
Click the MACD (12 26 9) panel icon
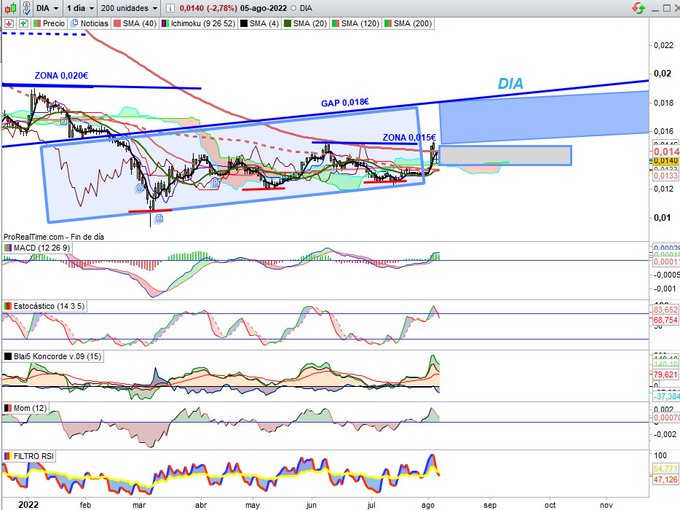pyautogui.click(x=6, y=248)
